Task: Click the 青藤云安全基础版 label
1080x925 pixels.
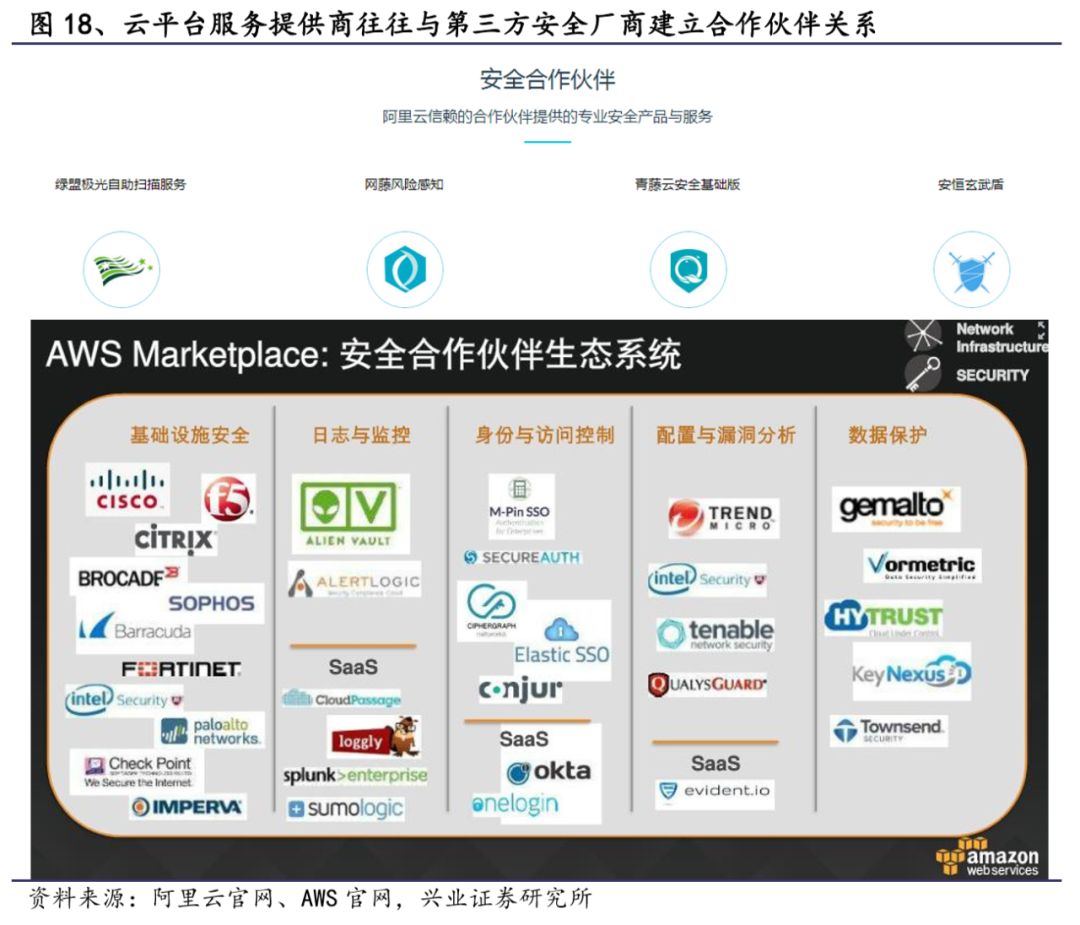Action: pyautogui.click(x=687, y=184)
